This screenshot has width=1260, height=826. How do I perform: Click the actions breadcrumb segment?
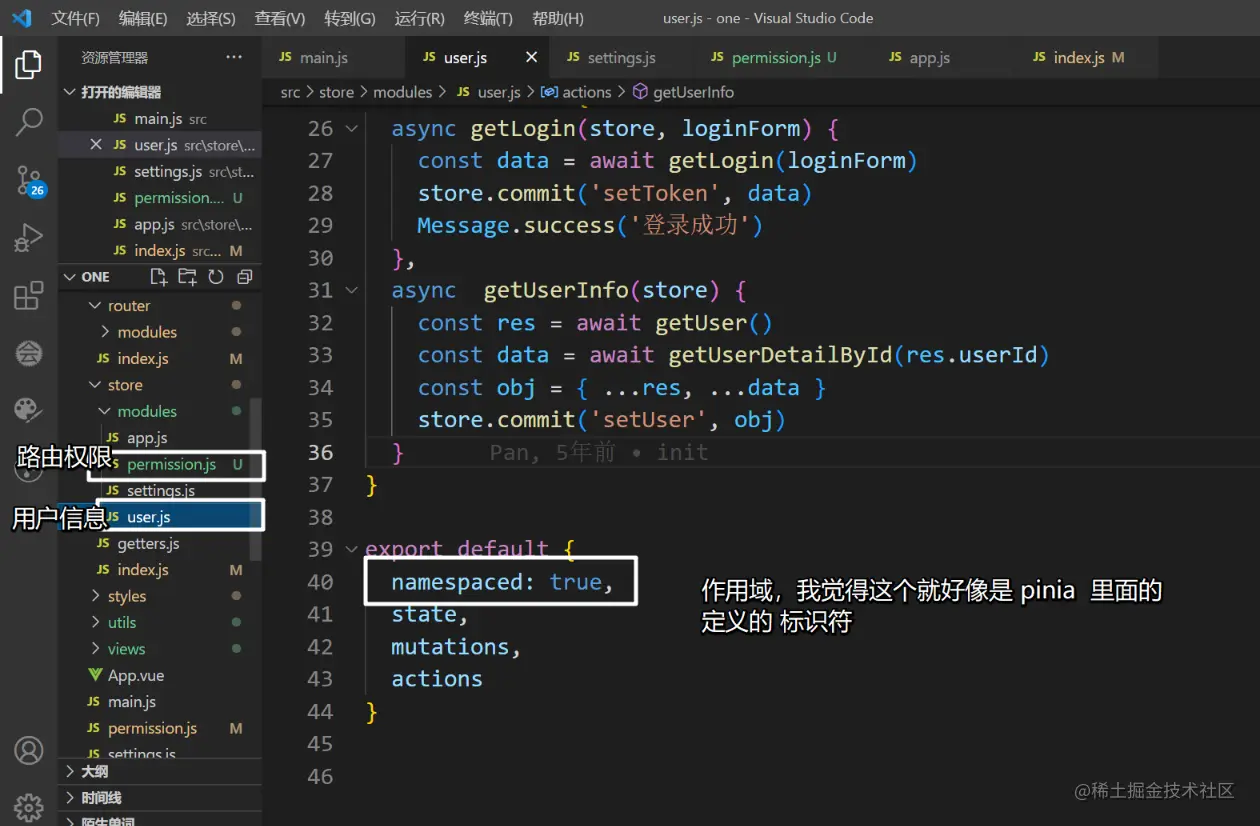[587, 92]
